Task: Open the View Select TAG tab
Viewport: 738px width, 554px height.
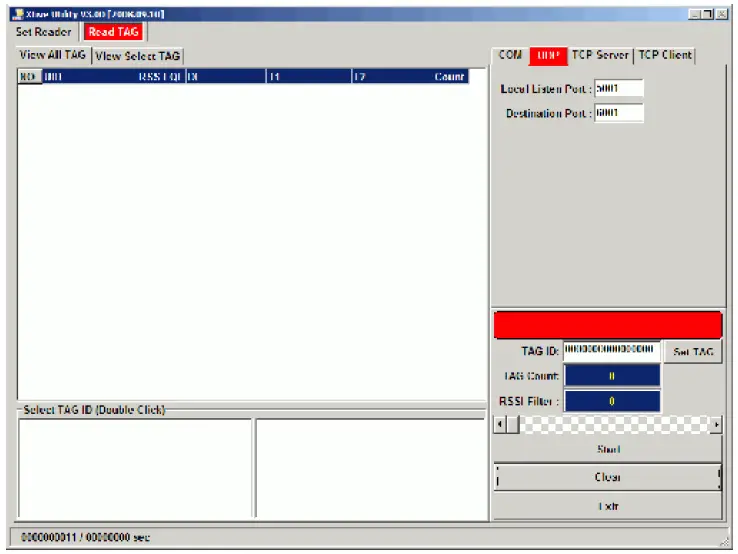Action: 137,56
